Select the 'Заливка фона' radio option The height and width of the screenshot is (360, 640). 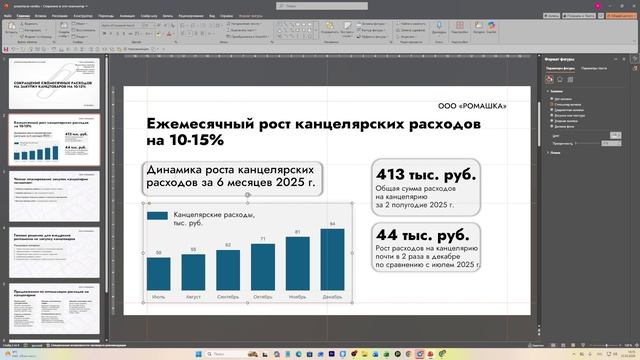coord(551,127)
